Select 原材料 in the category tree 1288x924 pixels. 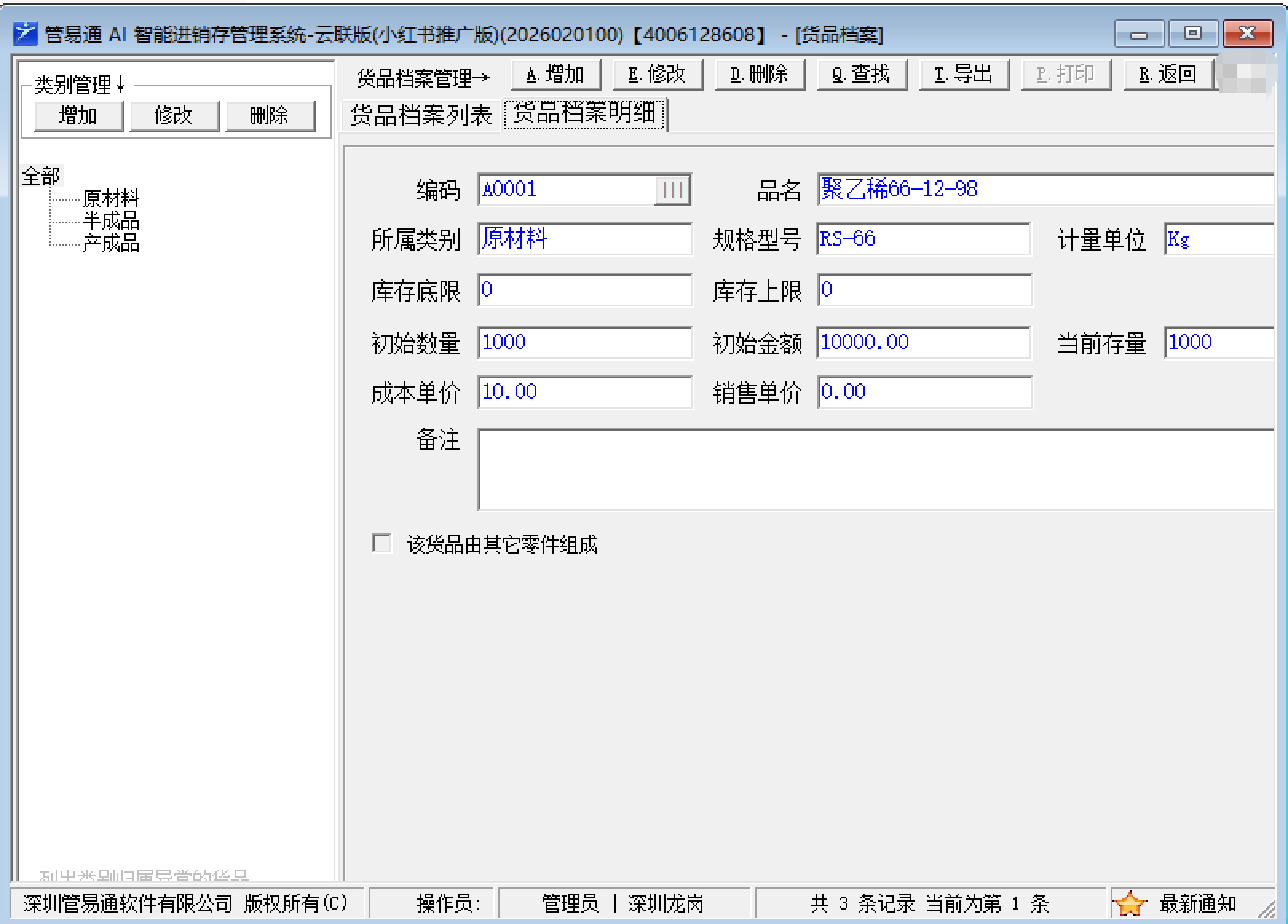(x=111, y=198)
